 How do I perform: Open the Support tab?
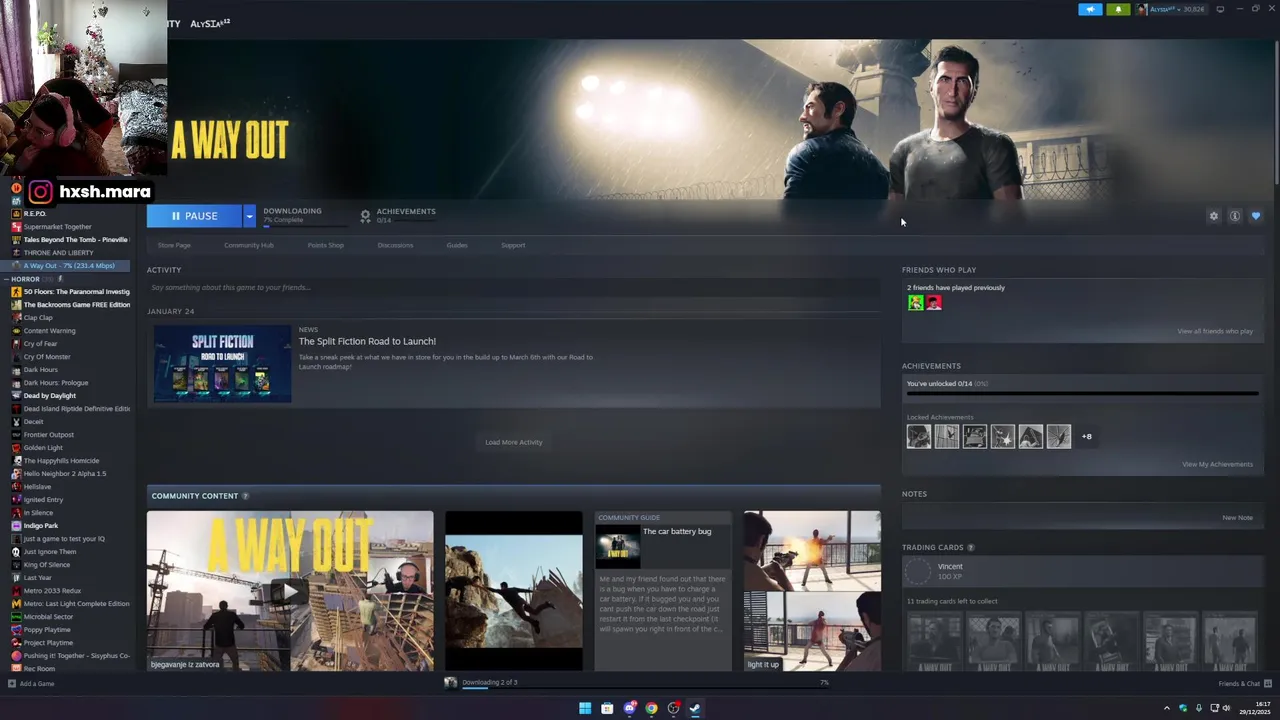(513, 245)
